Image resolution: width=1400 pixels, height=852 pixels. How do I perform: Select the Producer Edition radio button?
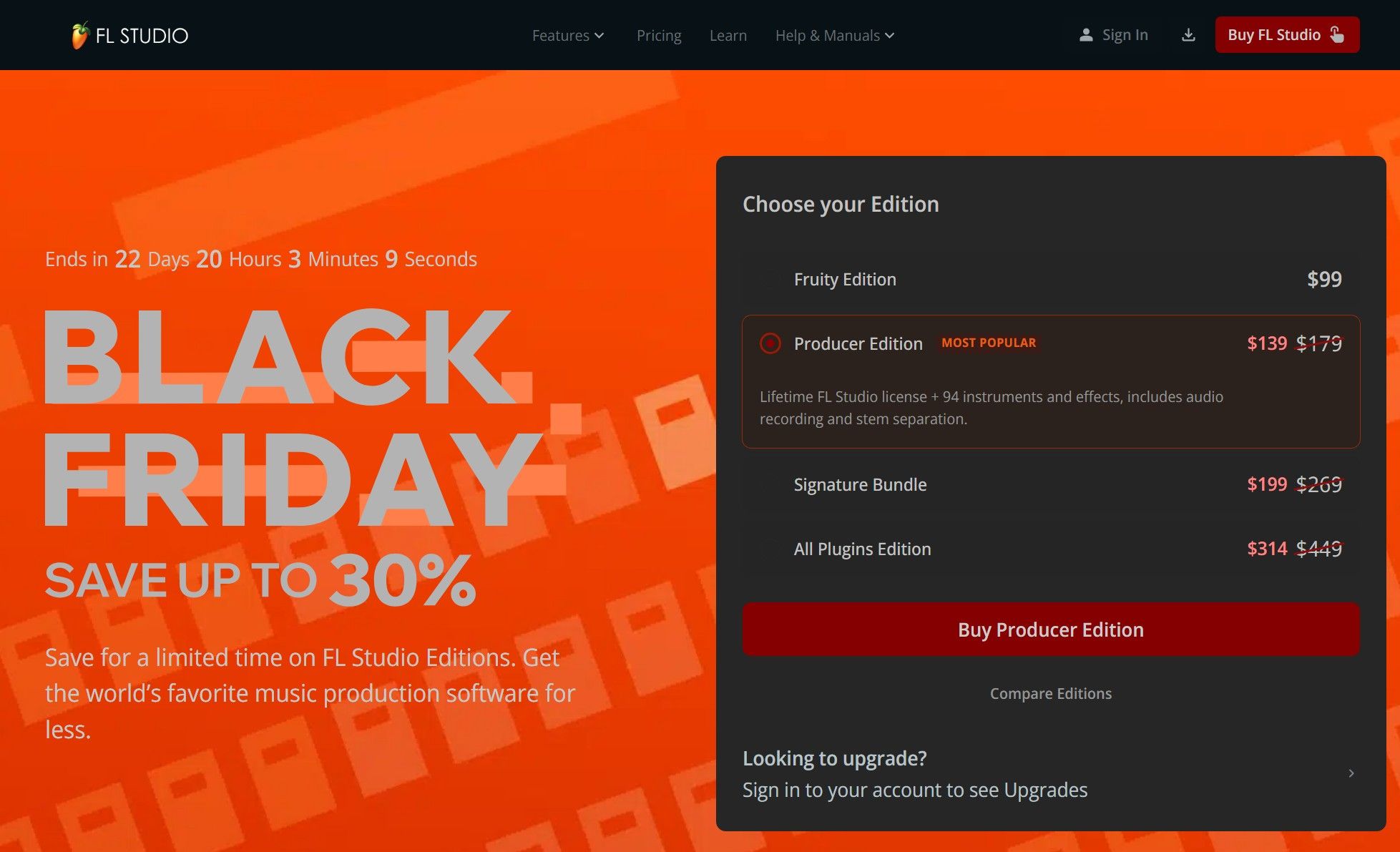(770, 343)
